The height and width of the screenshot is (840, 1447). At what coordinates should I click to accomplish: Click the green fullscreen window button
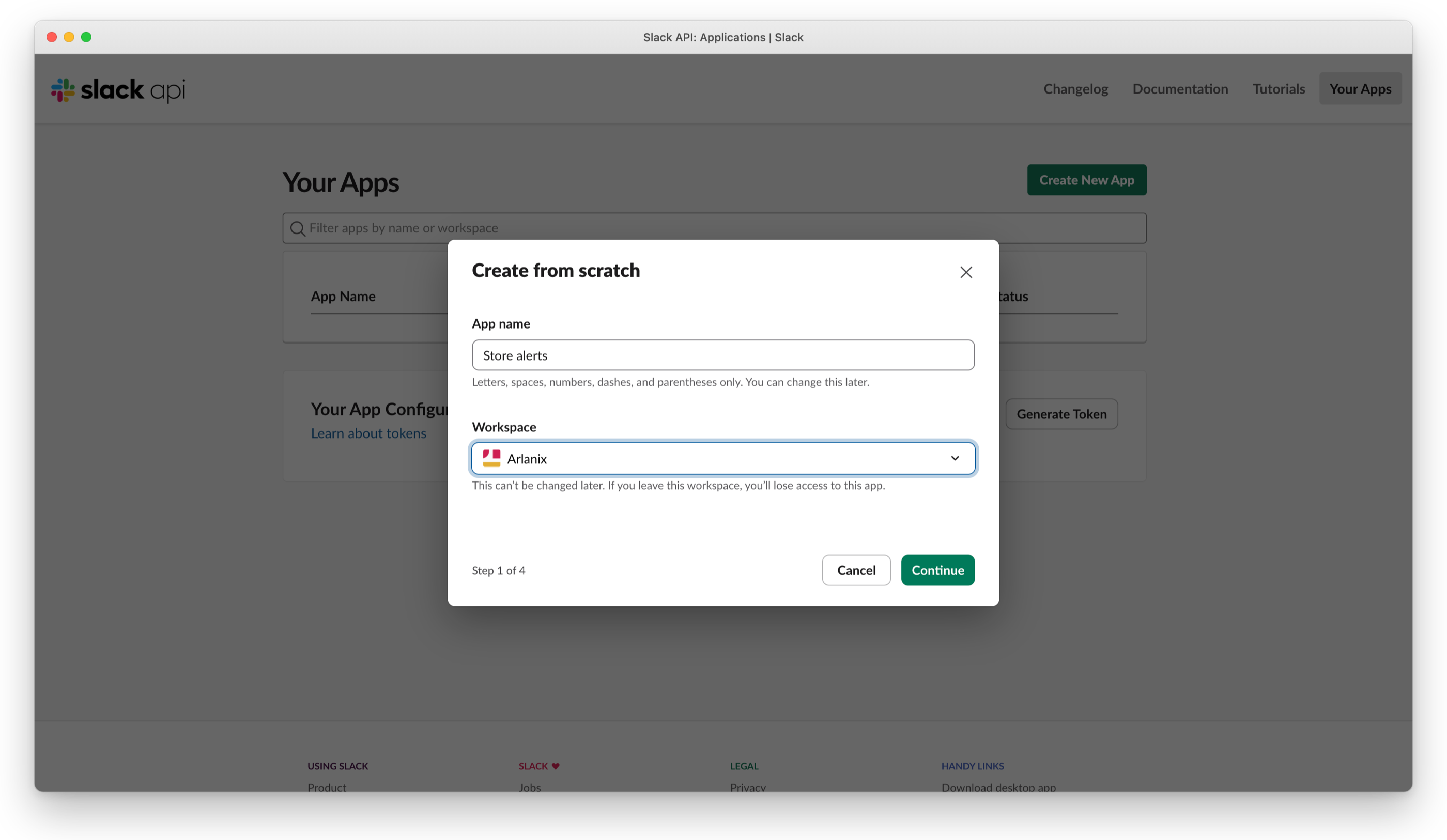pos(86,37)
